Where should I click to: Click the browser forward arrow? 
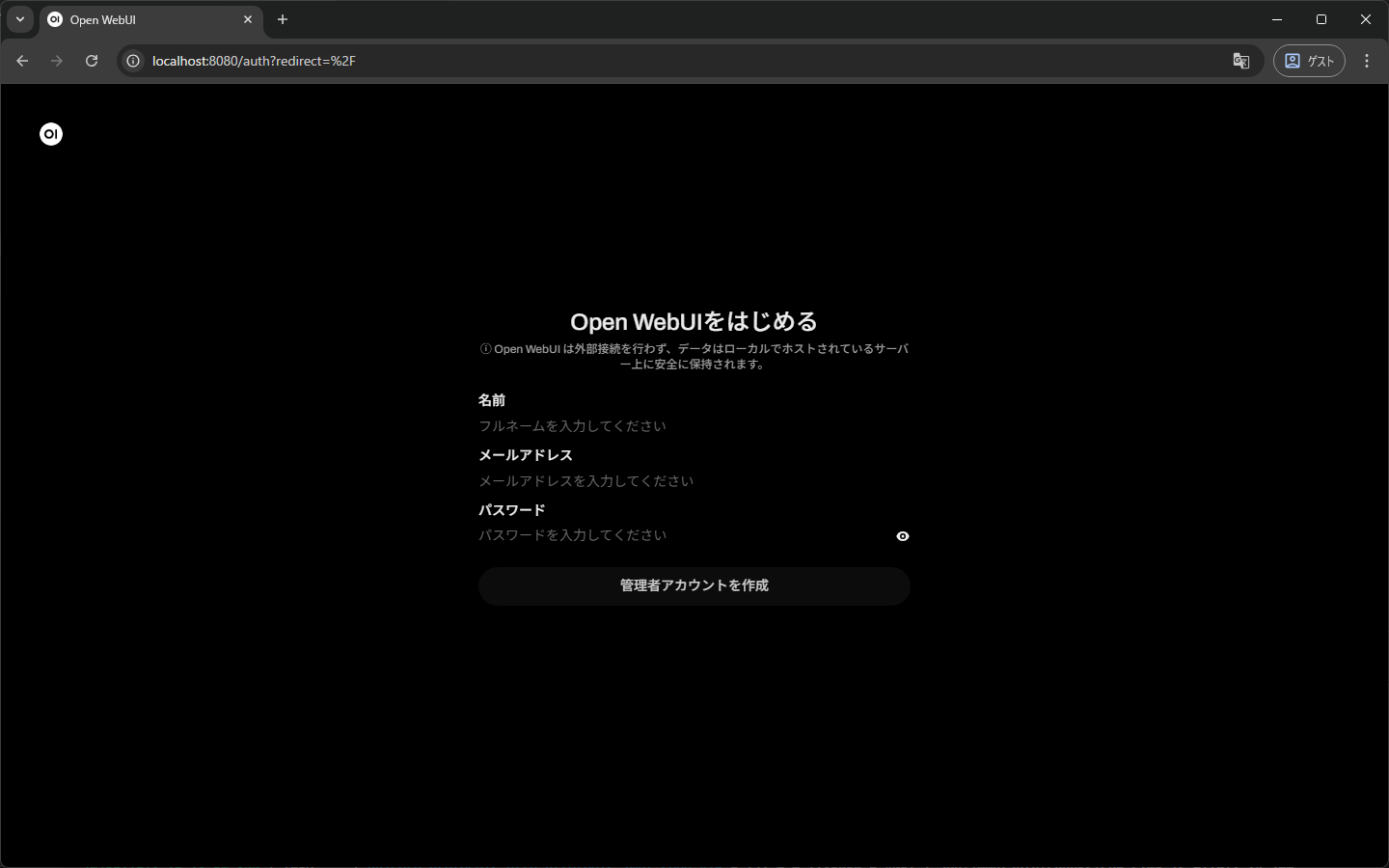pos(57,61)
